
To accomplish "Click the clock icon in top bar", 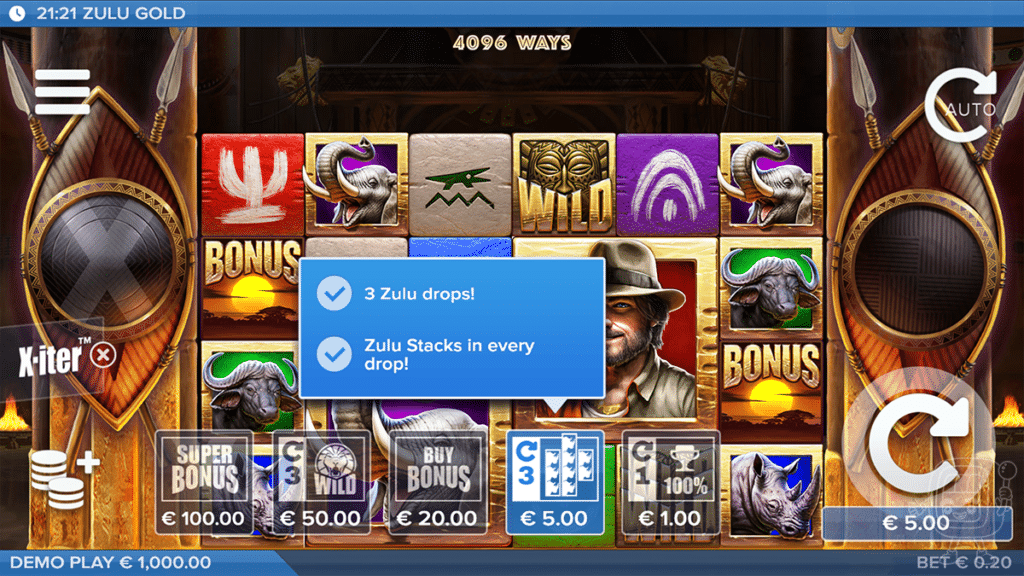I will tap(17, 13).
